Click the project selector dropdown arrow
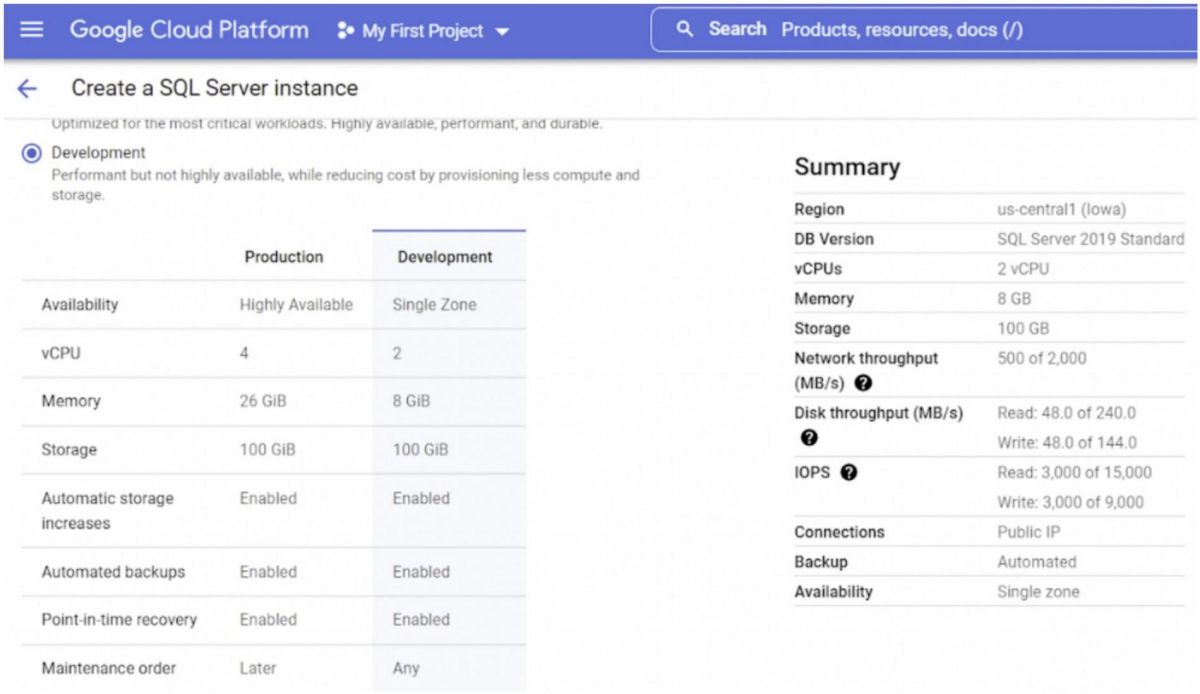The image size is (1200, 694). pos(502,31)
